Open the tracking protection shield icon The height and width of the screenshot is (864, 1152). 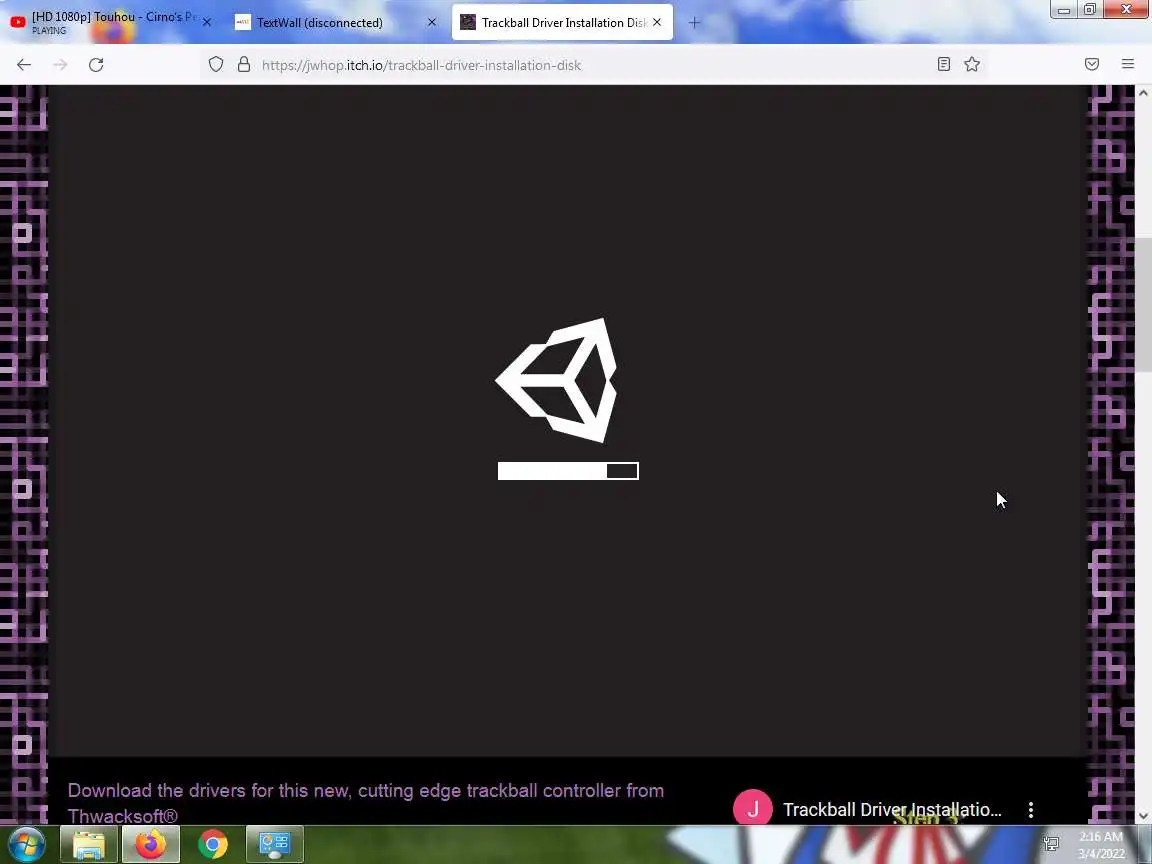(x=215, y=65)
